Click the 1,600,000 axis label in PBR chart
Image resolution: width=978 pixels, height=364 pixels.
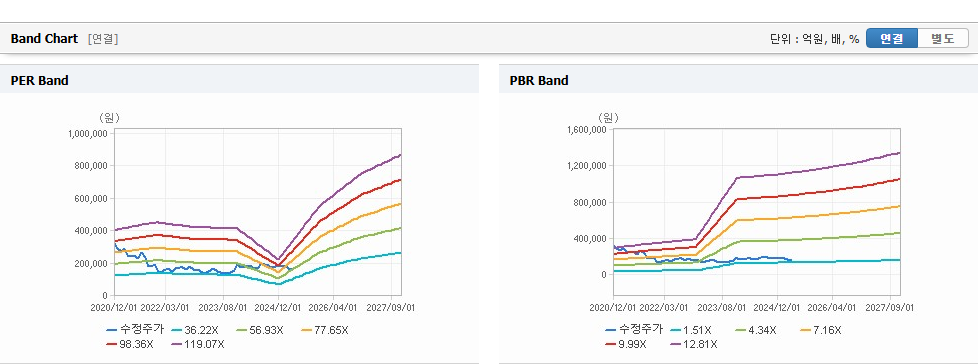[x=588, y=130]
